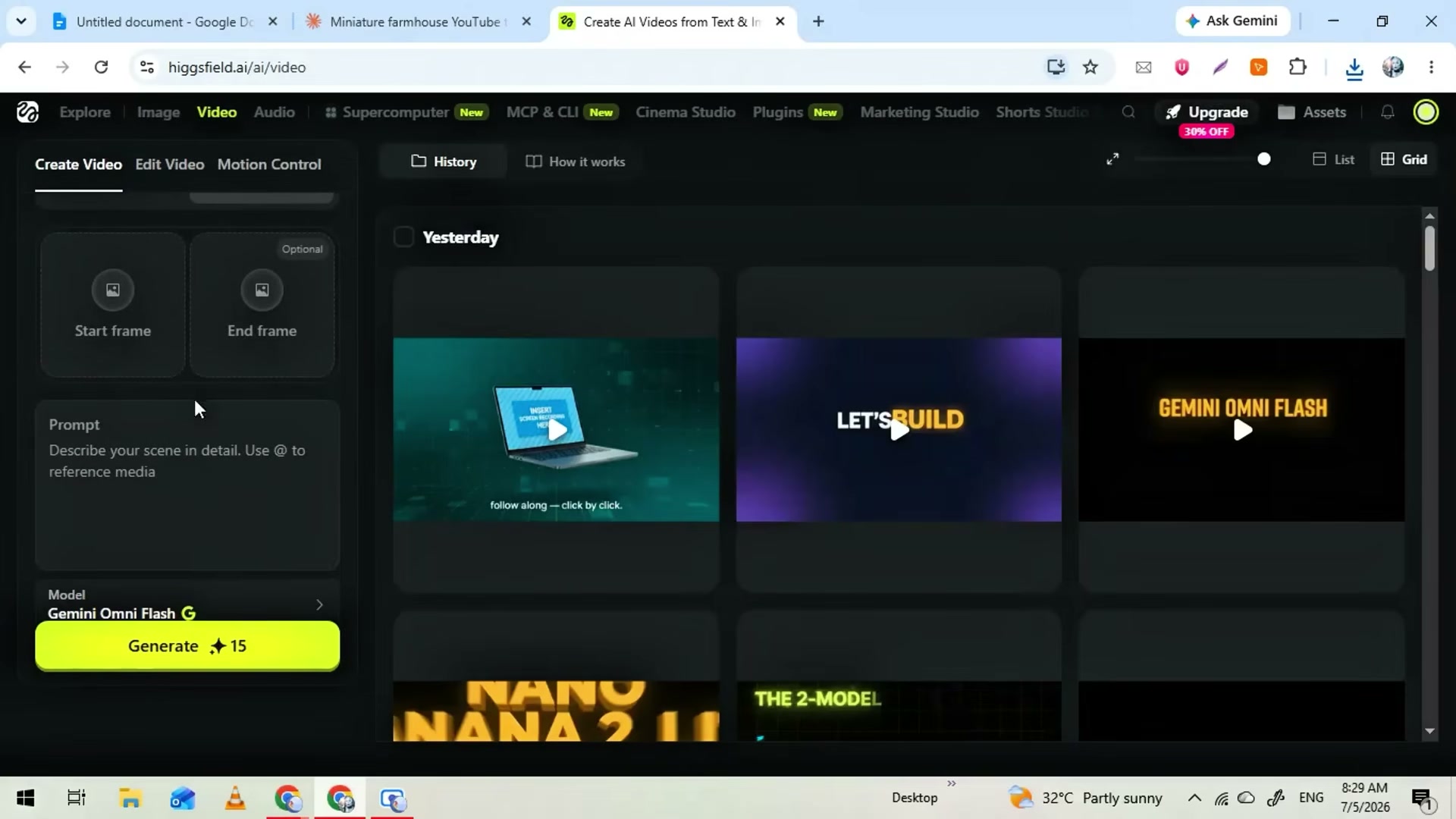The image size is (1456, 819).
Task: Open the search magnifier icon in navbar
Action: (x=1128, y=112)
